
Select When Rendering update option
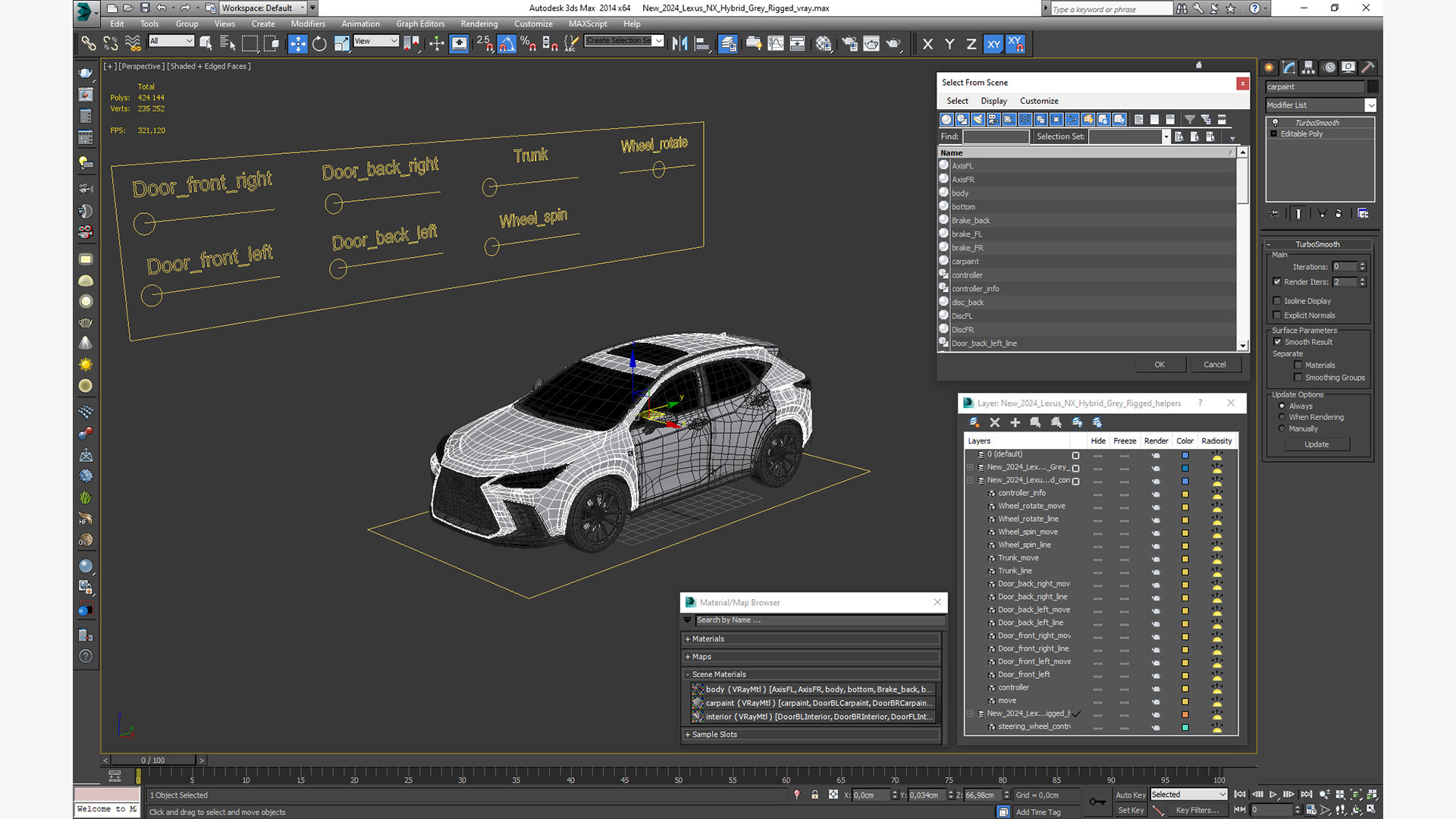1282,417
